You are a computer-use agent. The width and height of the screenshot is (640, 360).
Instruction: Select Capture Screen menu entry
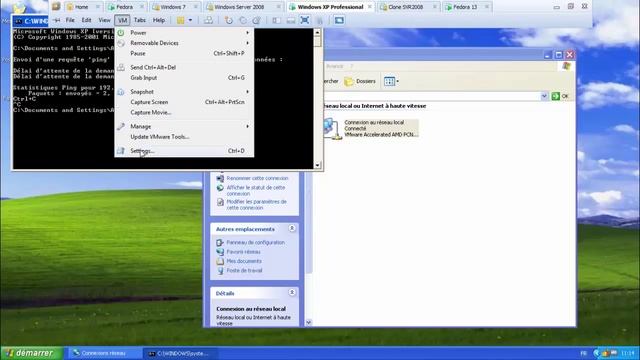coord(184,102)
